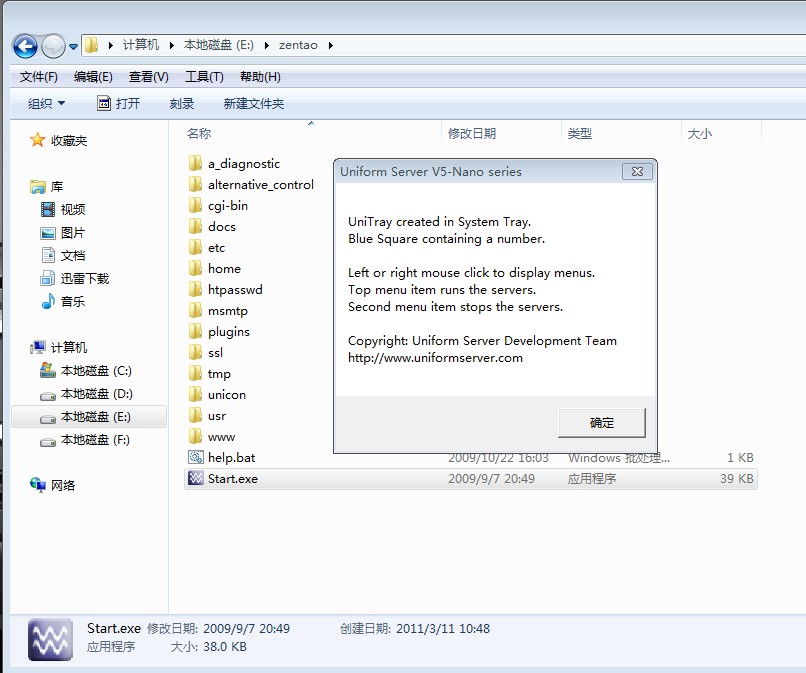
Task: Open the 帮助(H) menu
Action: pyautogui.click(x=260, y=77)
